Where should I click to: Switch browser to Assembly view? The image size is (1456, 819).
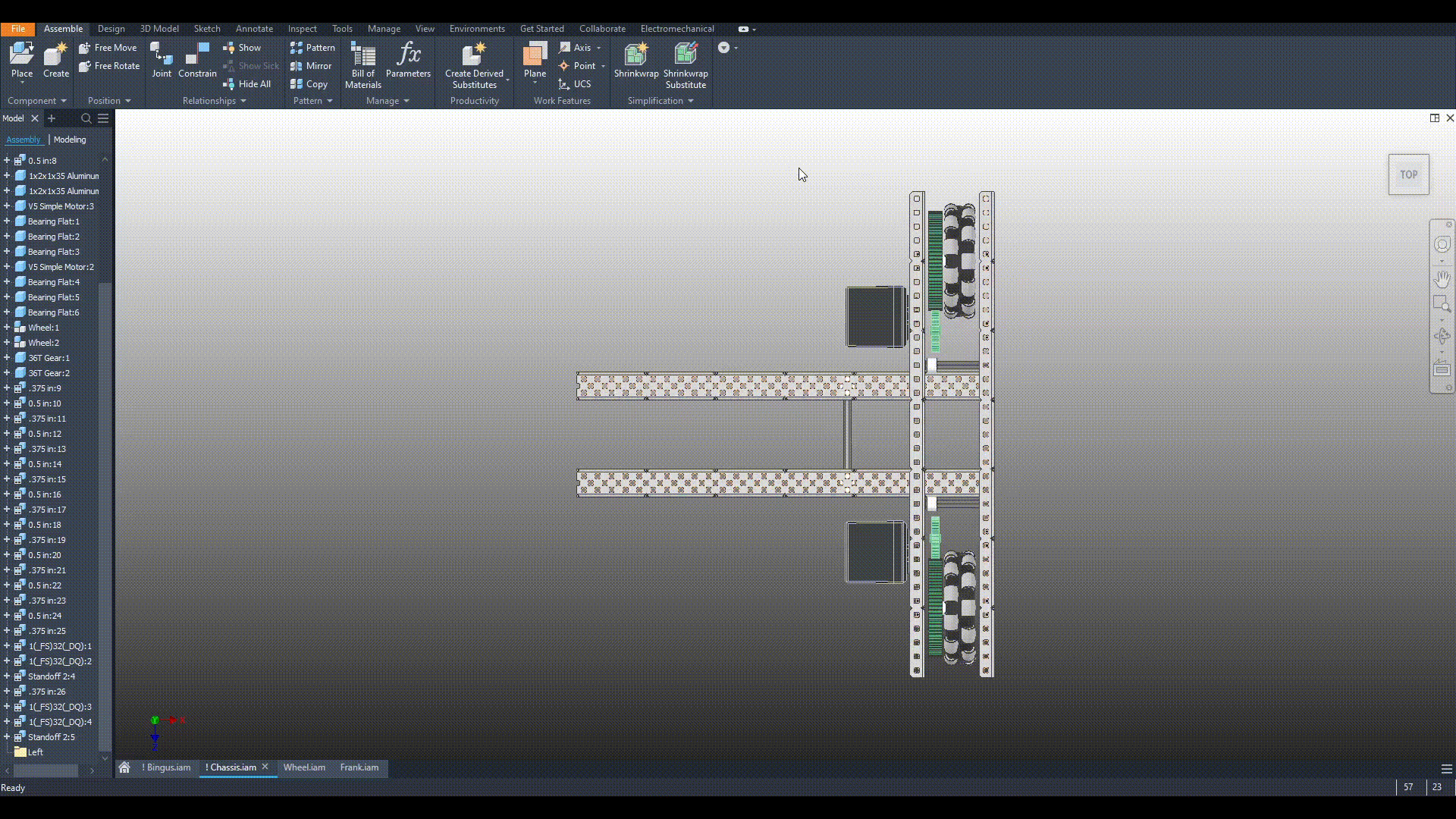(24, 140)
